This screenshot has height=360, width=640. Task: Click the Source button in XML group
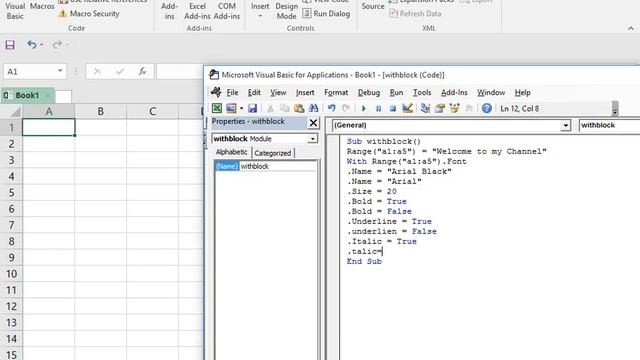click(x=373, y=6)
